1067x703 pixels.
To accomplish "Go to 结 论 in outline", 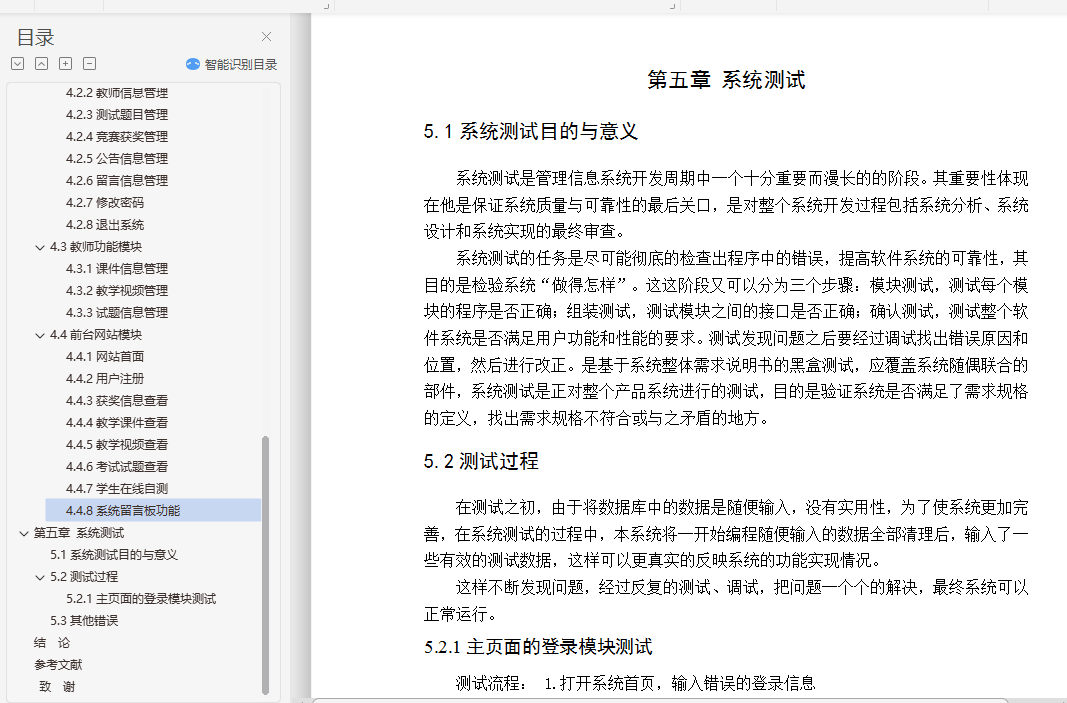I will (x=52, y=642).
